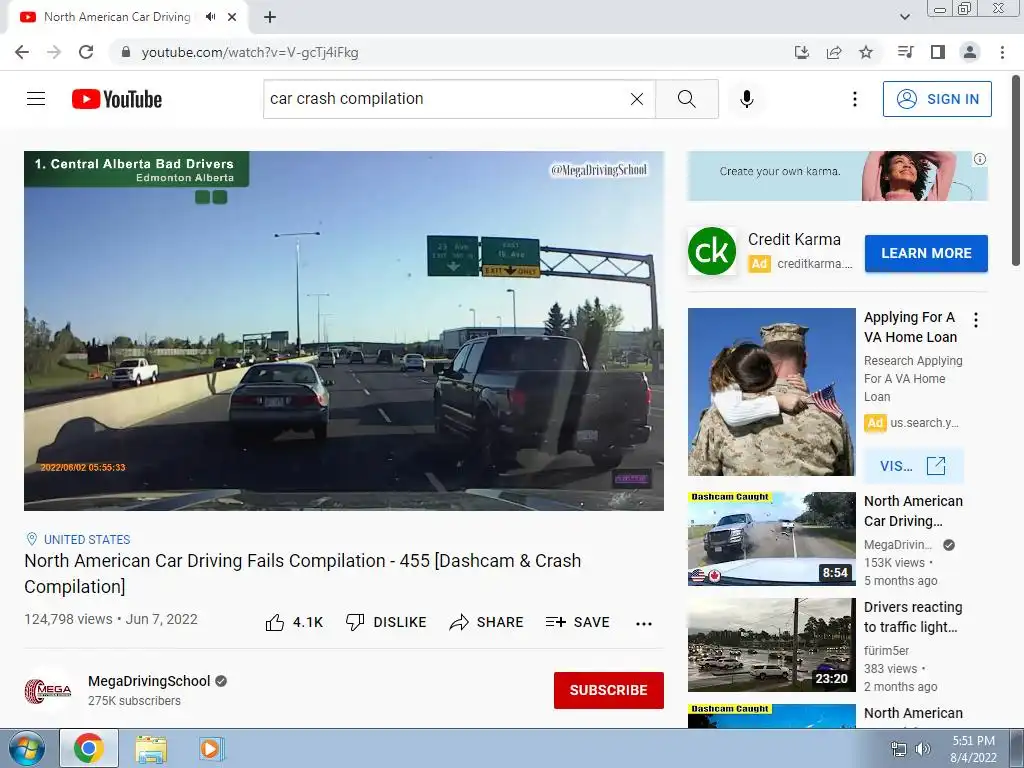This screenshot has width=1024, height=768.
Task: Toggle Chrome side panel
Action: (938, 52)
